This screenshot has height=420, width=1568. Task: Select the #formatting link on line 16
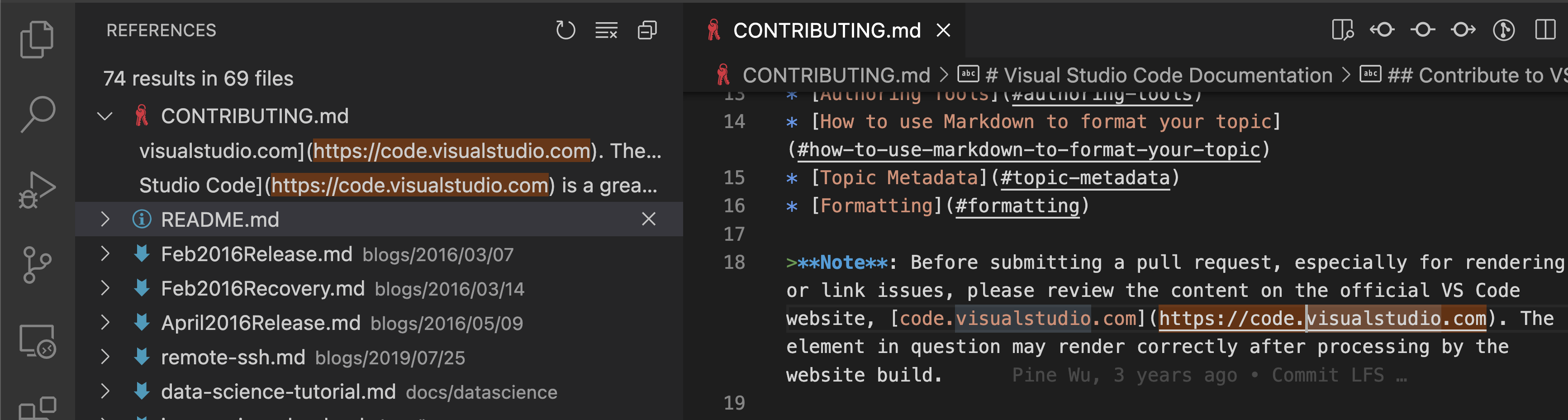click(1018, 206)
